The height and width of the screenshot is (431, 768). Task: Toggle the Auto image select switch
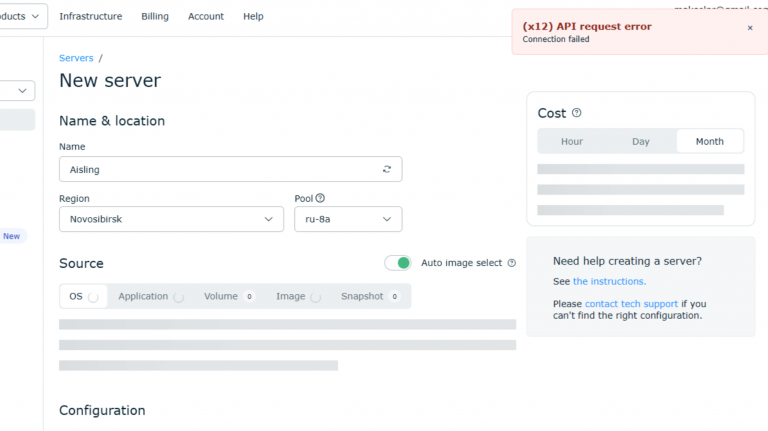pos(398,263)
